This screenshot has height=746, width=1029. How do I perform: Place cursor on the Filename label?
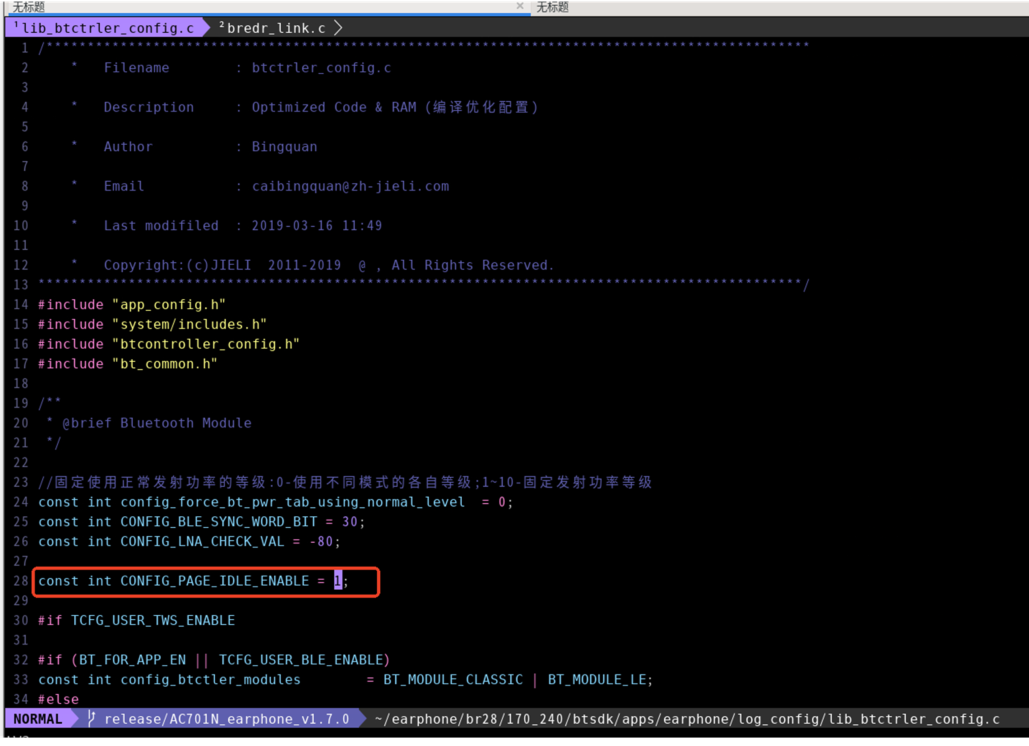coord(136,68)
